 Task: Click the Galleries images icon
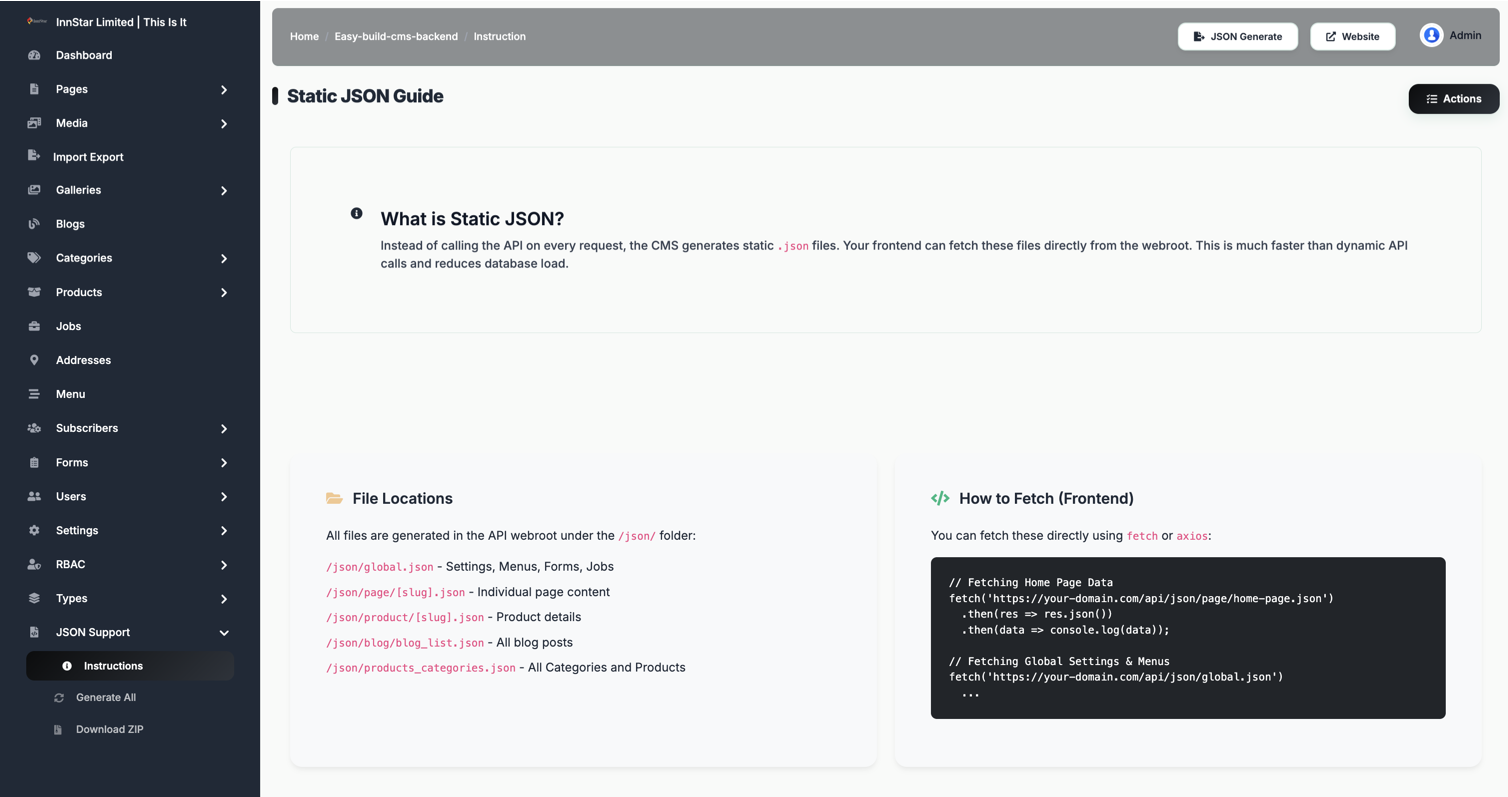[x=34, y=190]
